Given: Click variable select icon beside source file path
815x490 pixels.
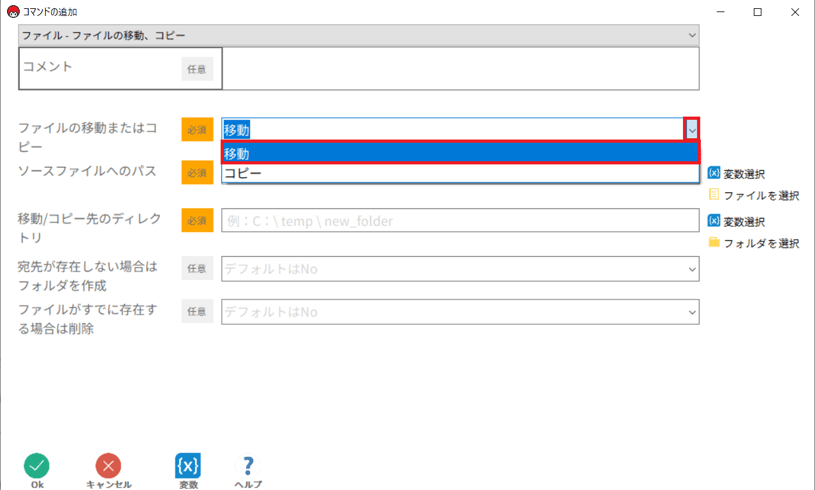Looking at the screenshot, I should point(714,173).
